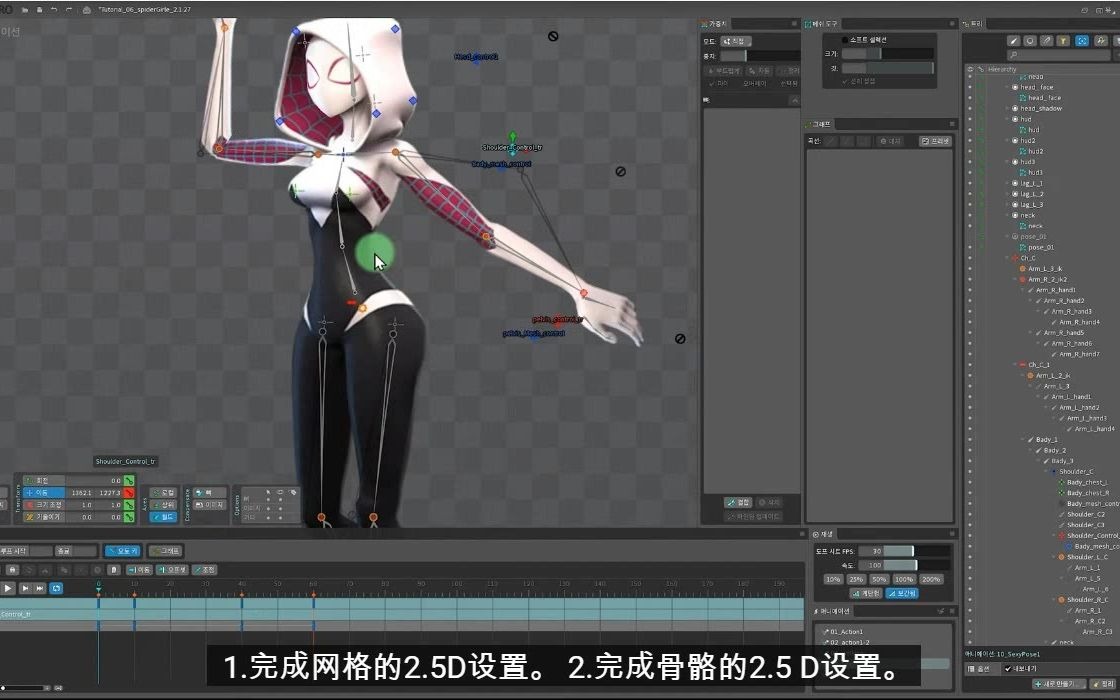Play the animation in the timeline
Viewport: 1120px width, 700px height.
pos(8,588)
